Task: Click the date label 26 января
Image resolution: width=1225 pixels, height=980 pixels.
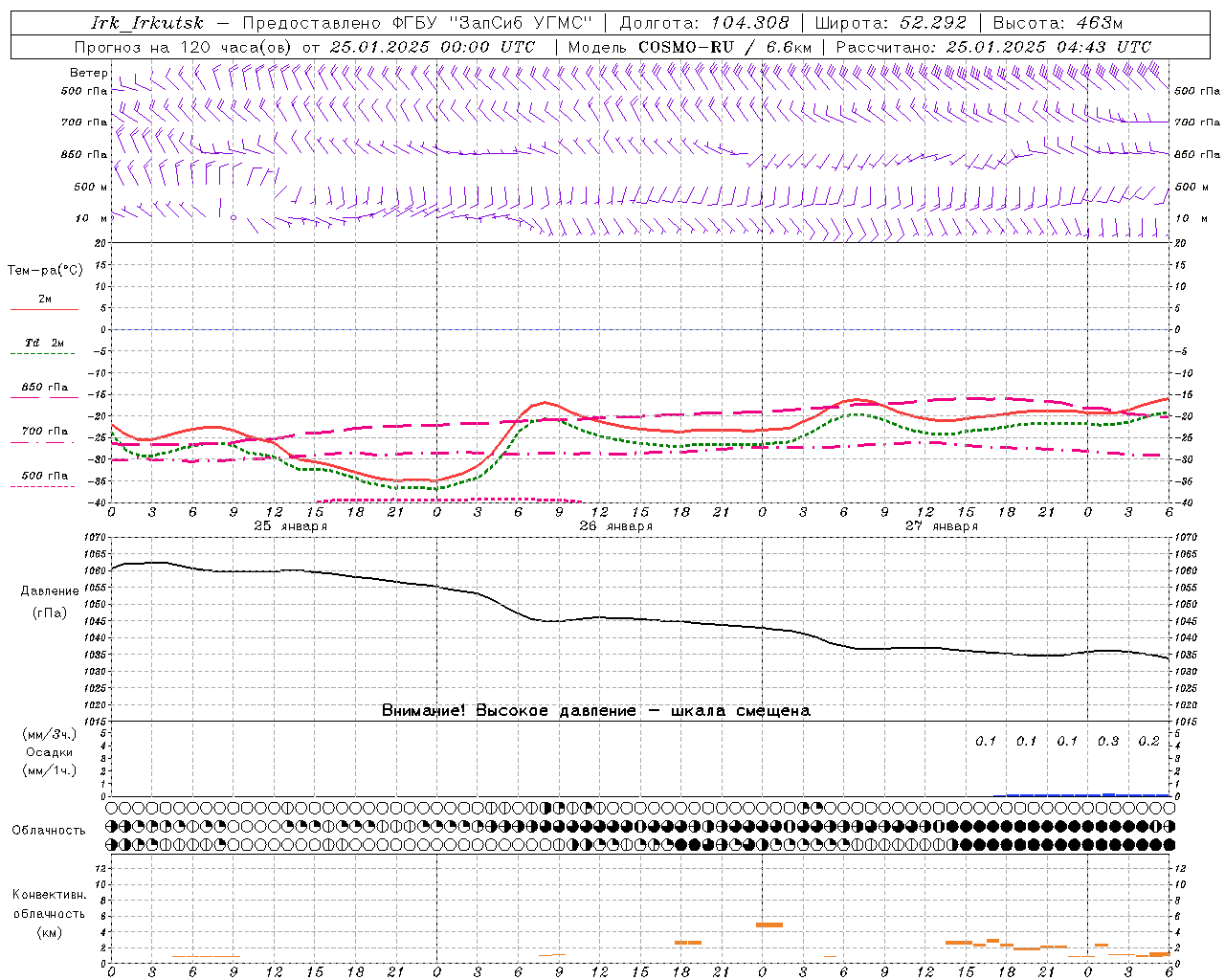Action: coord(615,526)
